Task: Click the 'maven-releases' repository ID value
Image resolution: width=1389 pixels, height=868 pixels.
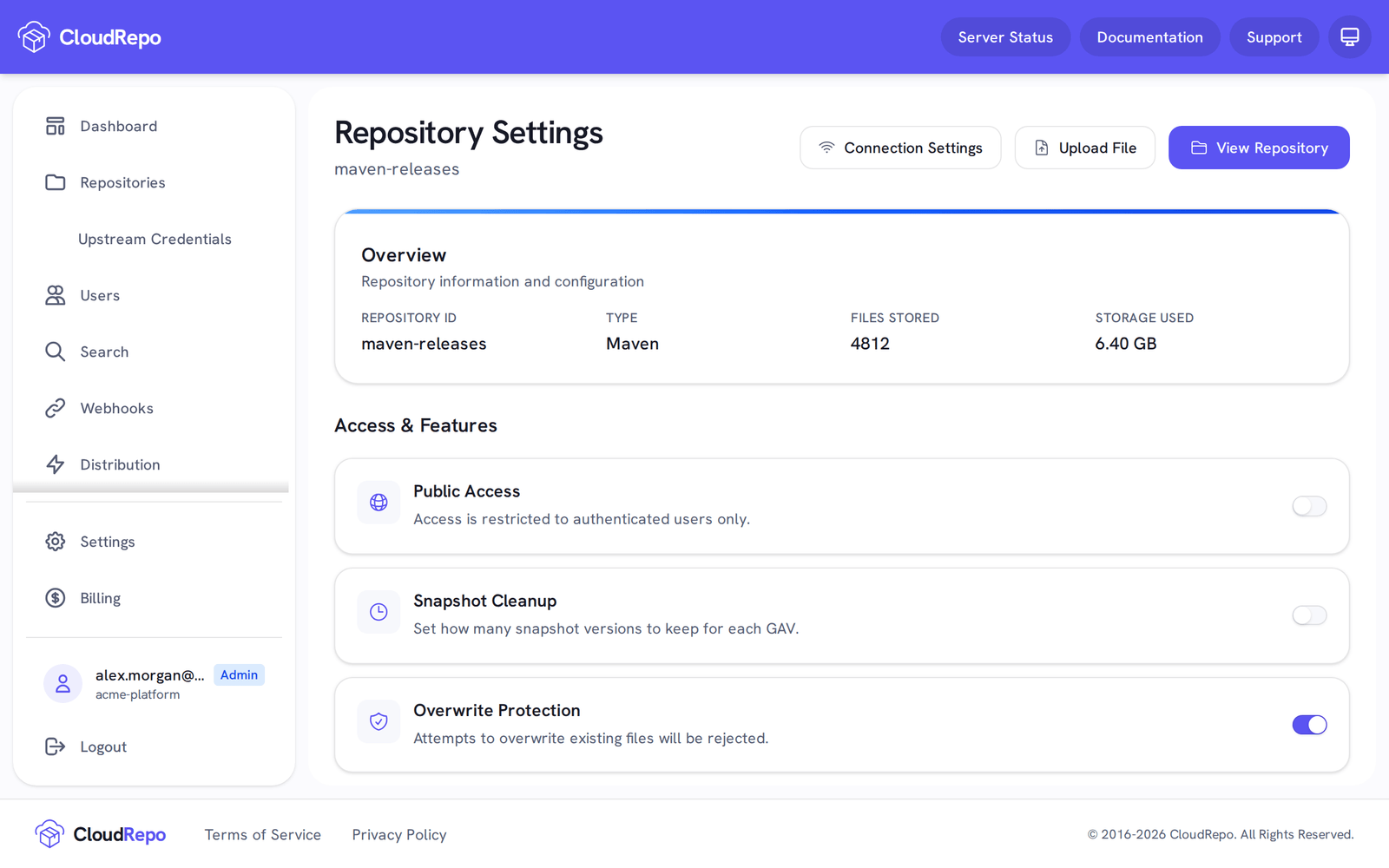Action: pyautogui.click(x=424, y=344)
